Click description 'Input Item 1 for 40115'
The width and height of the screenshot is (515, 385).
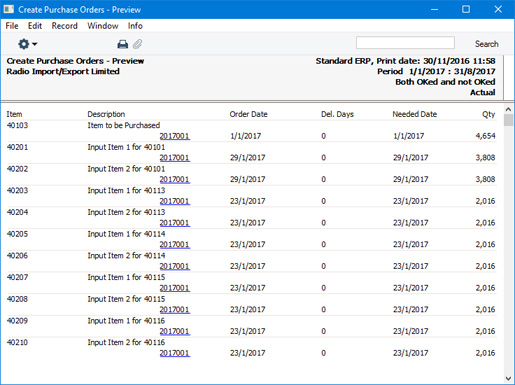[x=126, y=277]
